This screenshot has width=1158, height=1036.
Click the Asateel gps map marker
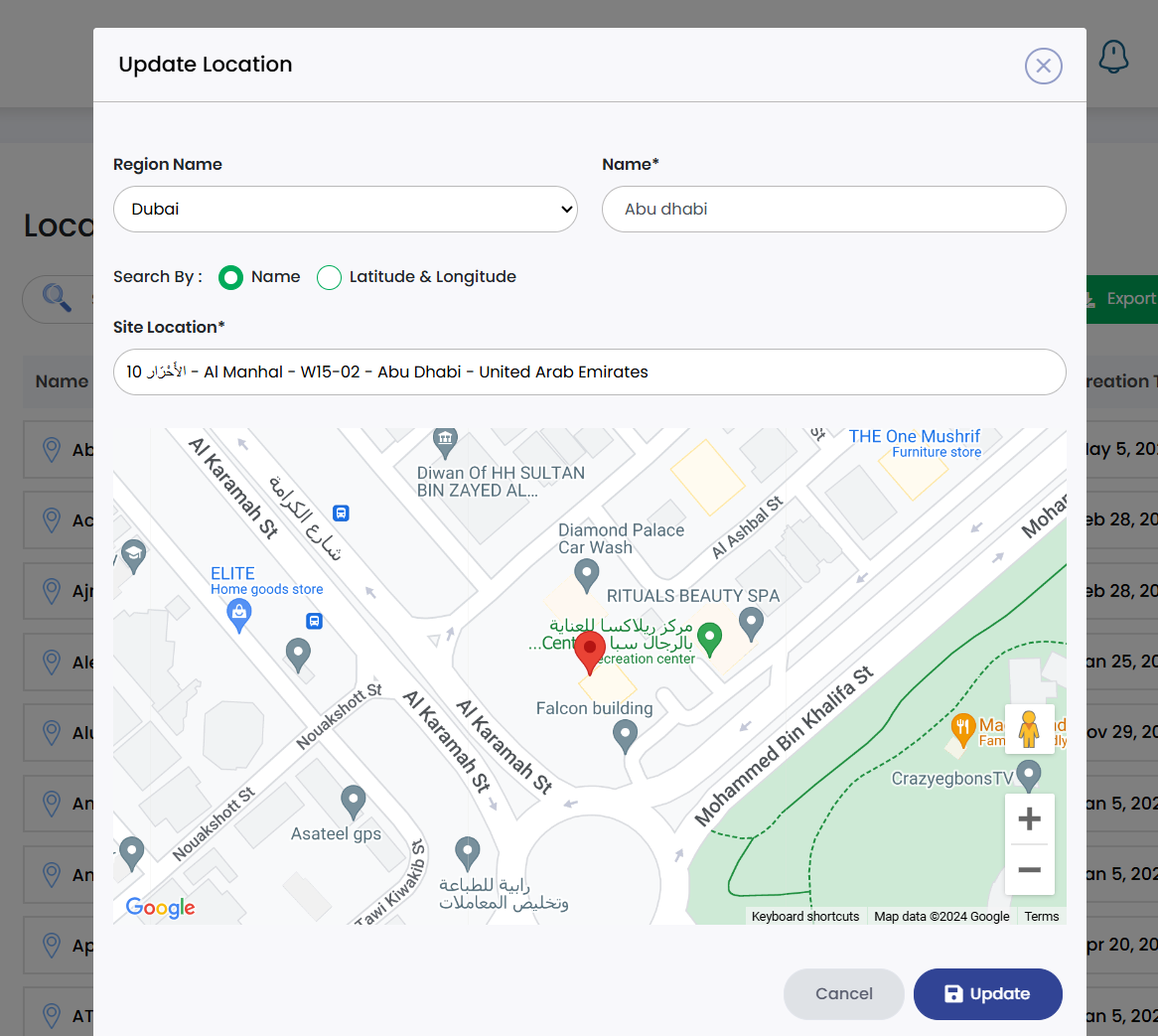pyautogui.click(x=353, y=801)
